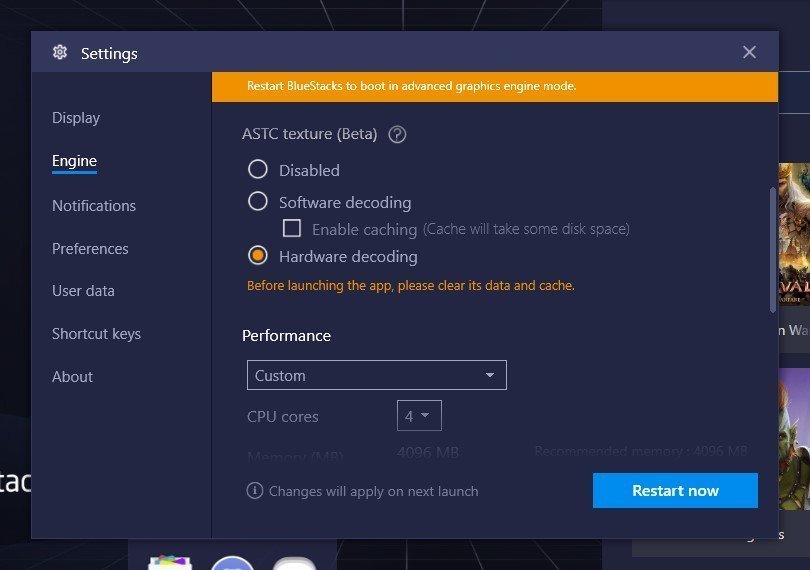Open the Notifications settings tab
The image size is (810, 570).
point(94,206)
